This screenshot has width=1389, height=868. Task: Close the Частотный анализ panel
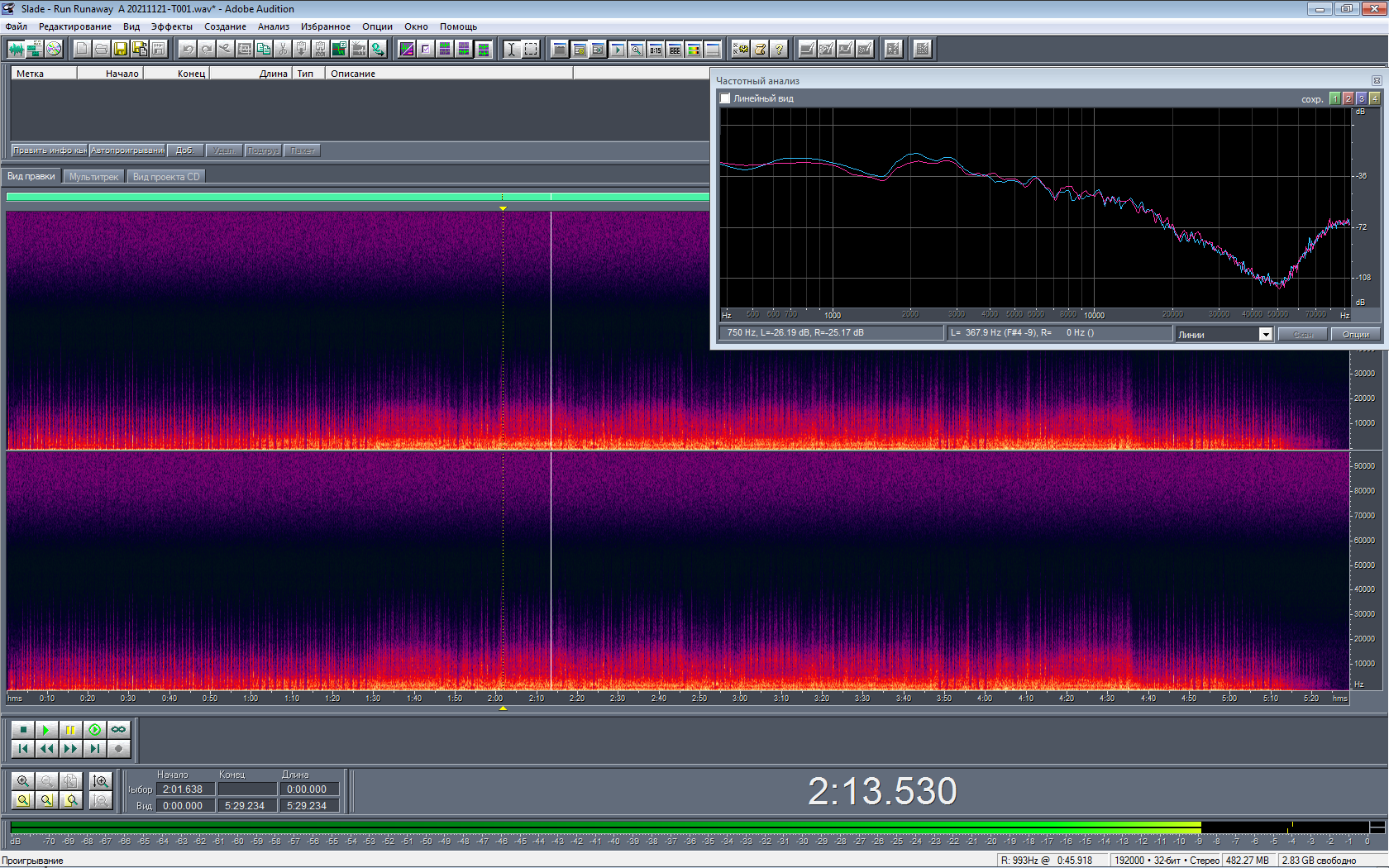point(1377,80)
